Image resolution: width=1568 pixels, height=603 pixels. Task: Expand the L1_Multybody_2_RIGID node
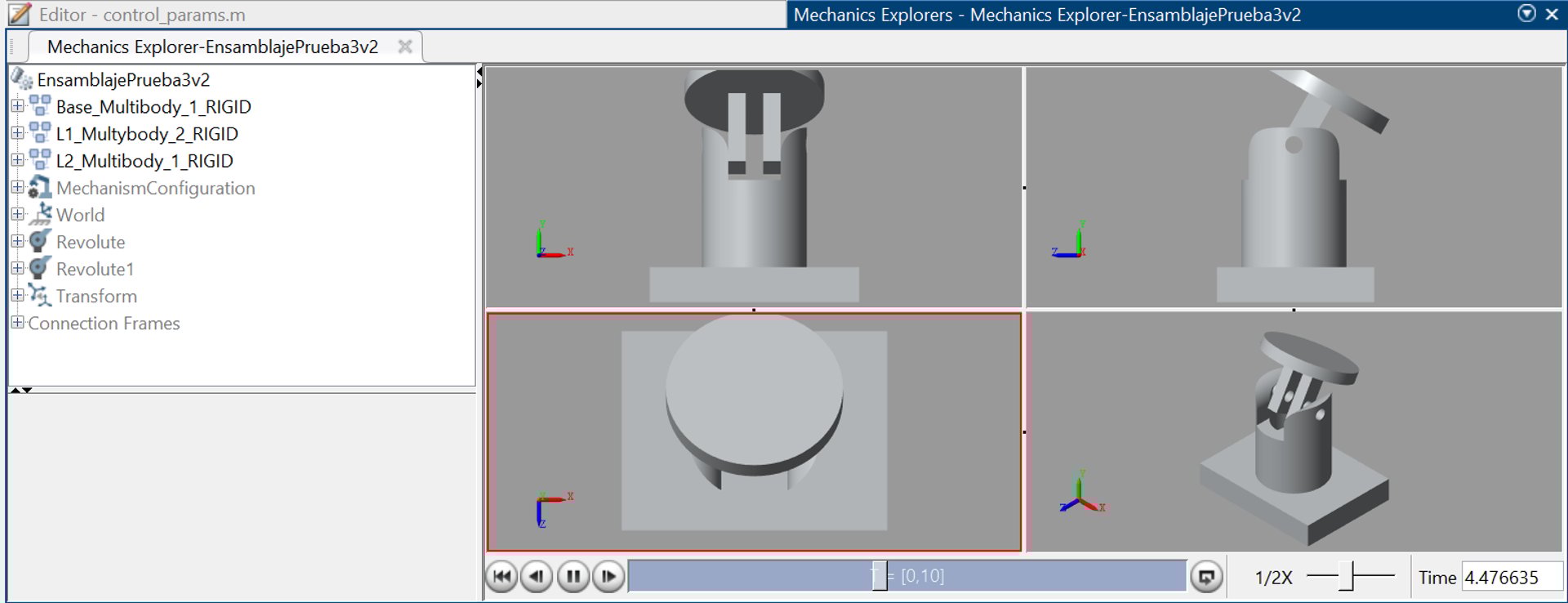[17, 133]
